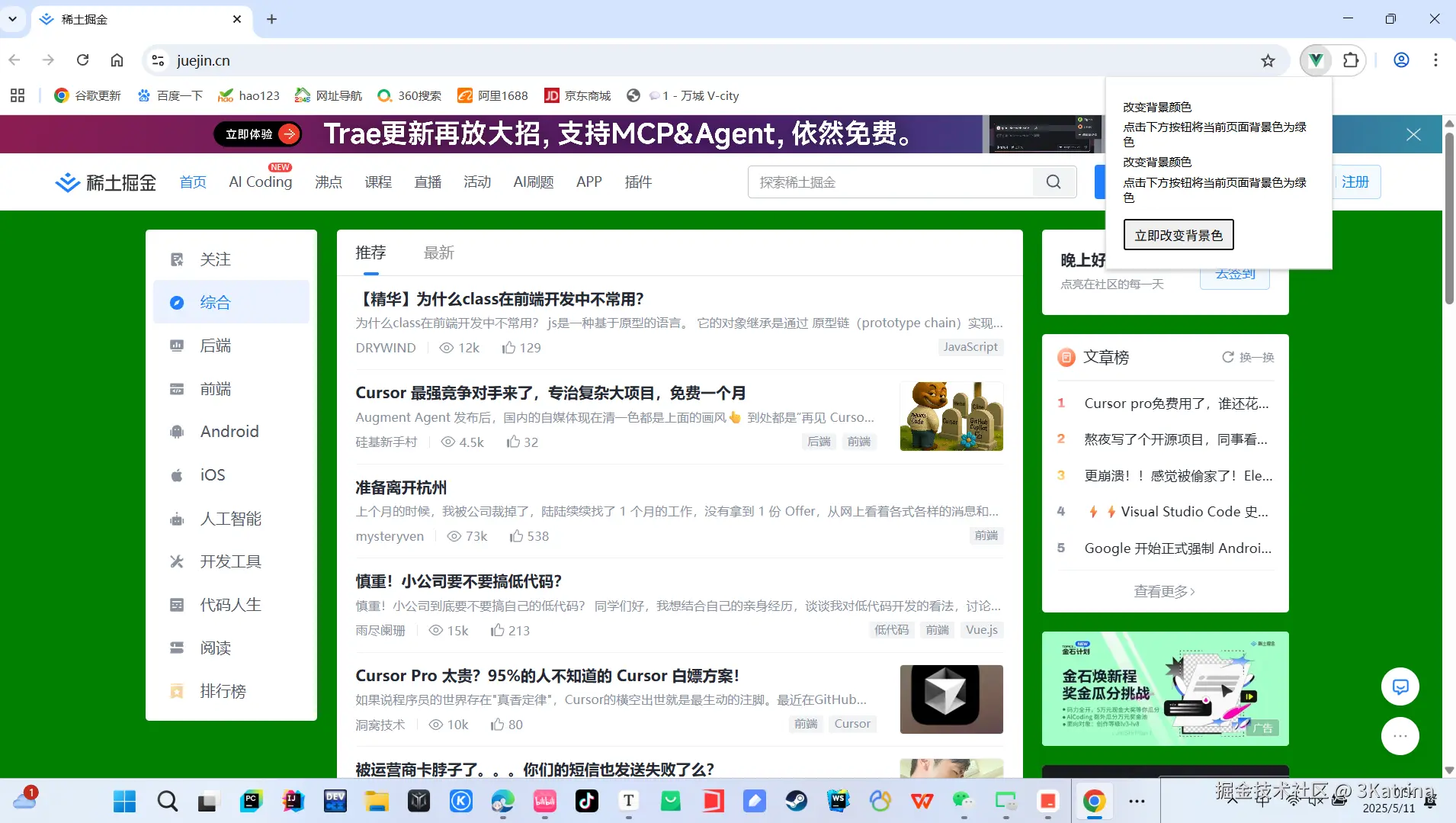Viewport: 1456px width, 823px height.
Task: Go to 课程 in the top nav
Action: (378, 182)
